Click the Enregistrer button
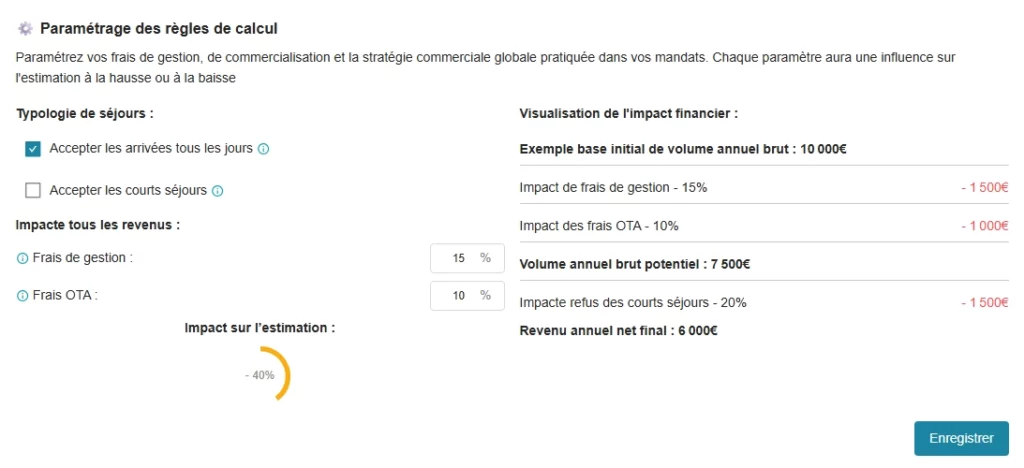The image size is (1024, 468). tap(961, 439)
